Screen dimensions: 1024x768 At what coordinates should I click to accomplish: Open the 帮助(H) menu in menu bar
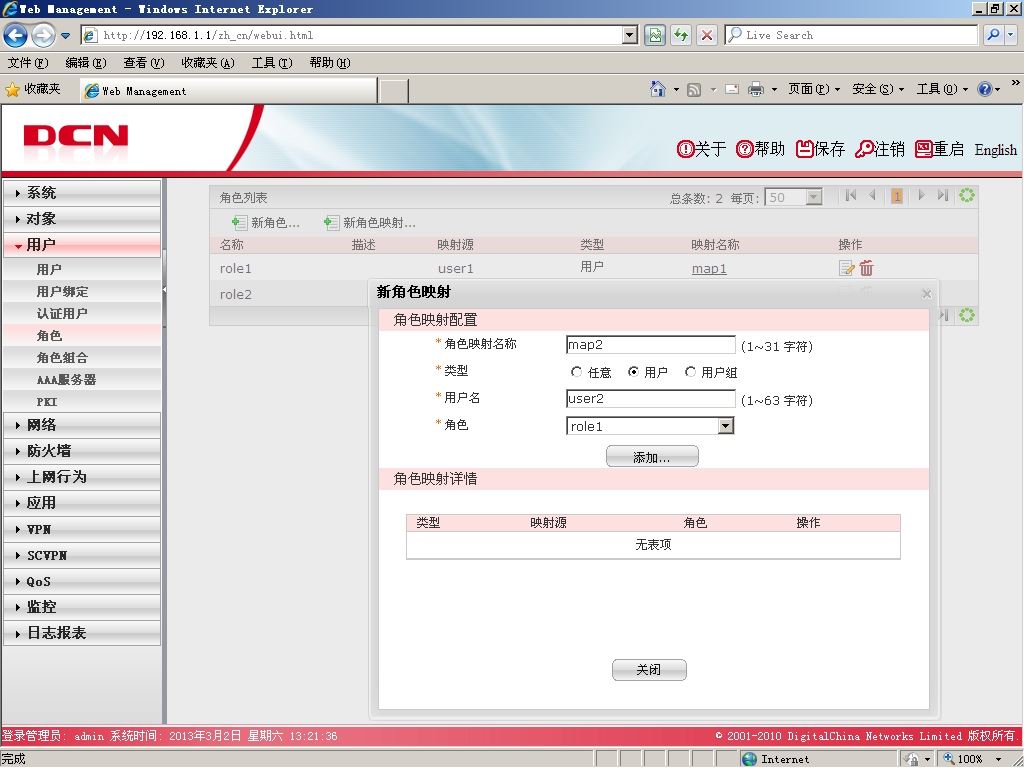click(x=330, y=63)
